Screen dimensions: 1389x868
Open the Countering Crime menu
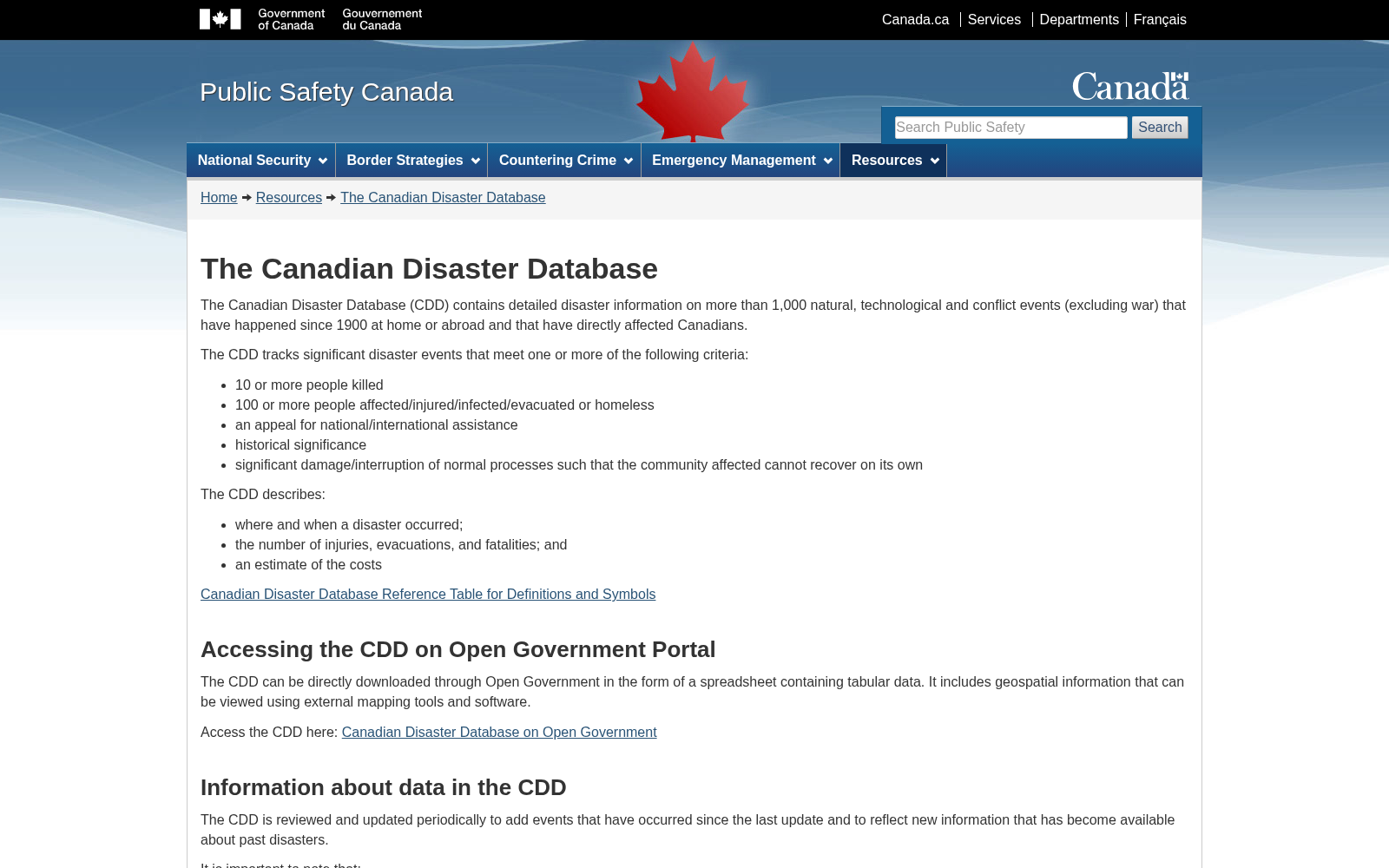(564, 161)
